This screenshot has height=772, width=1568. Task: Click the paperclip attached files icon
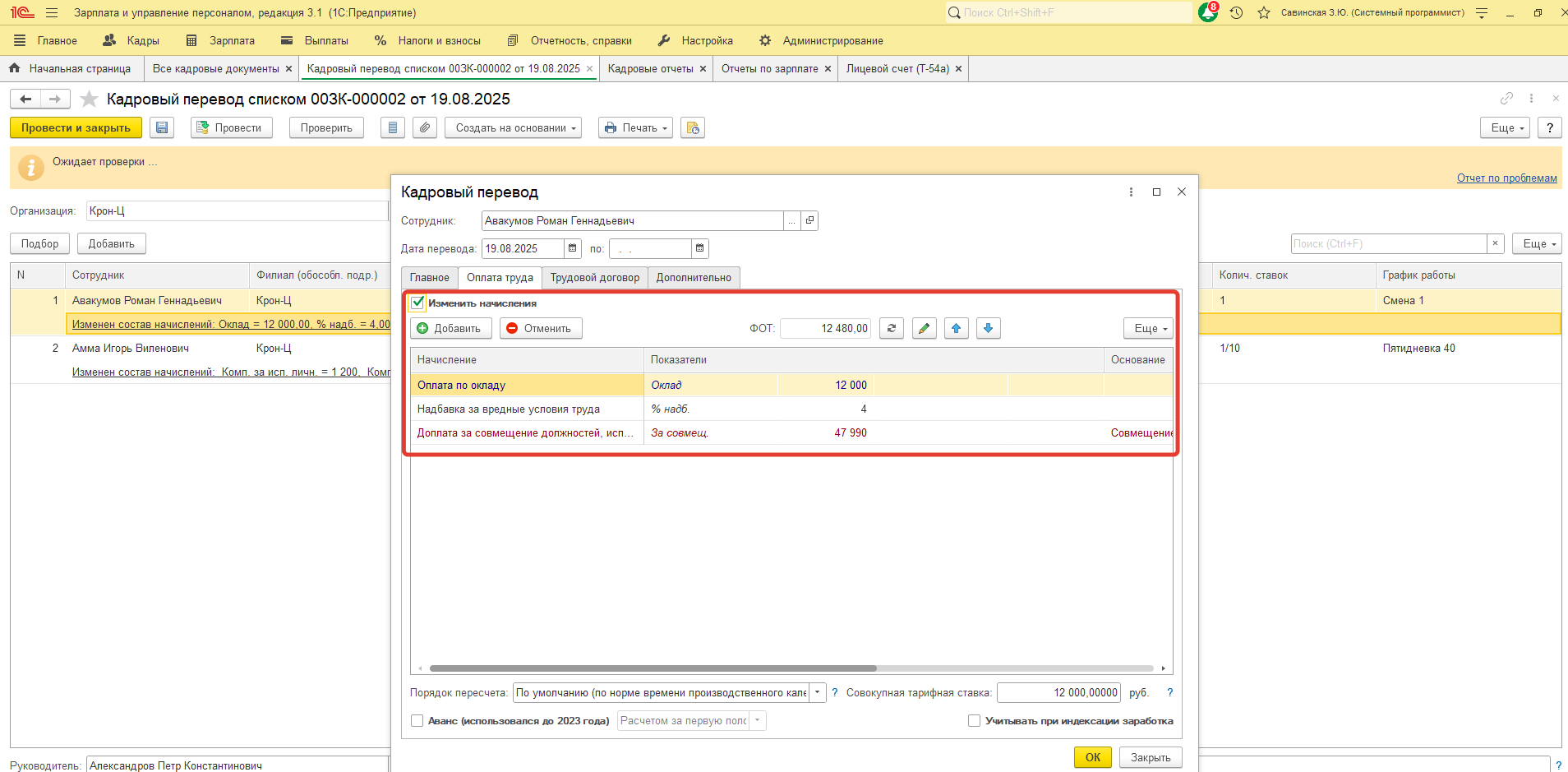click(424, 127)
